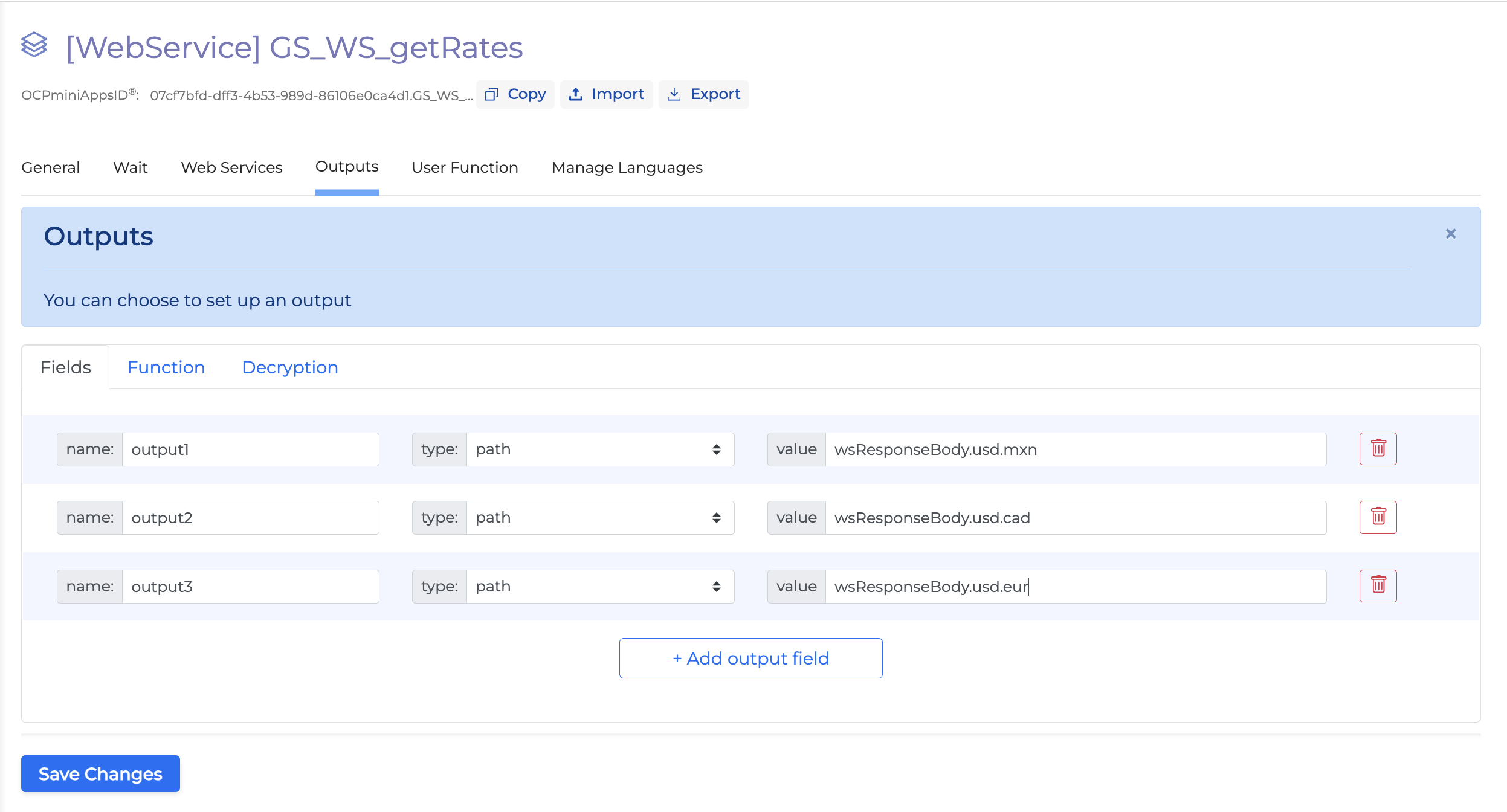Image resolution: width=1507 pixels, height=812 pixels.
Task: Open the type dropdown for output1
Action: tap(600, 449)
